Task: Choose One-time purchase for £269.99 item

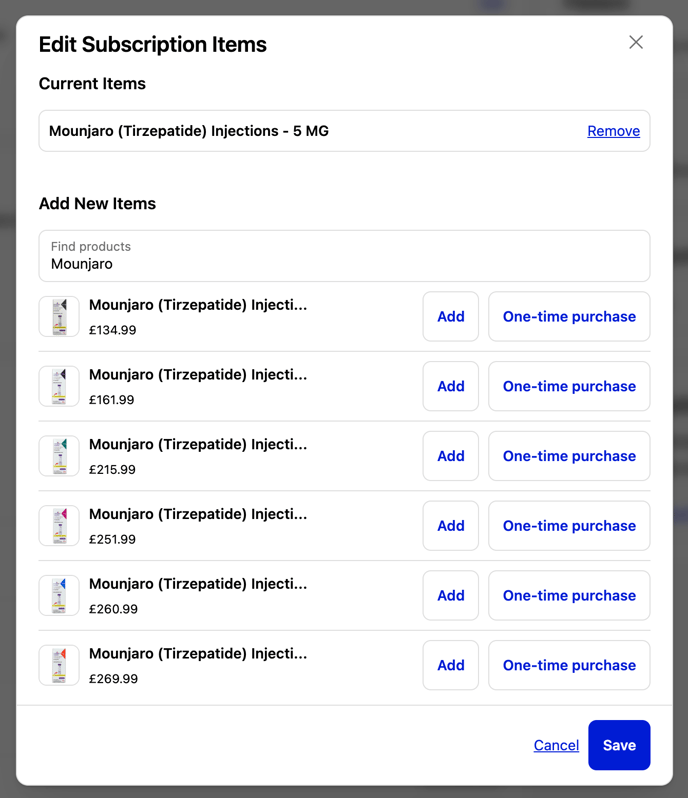Action: (x=569, y=665)
